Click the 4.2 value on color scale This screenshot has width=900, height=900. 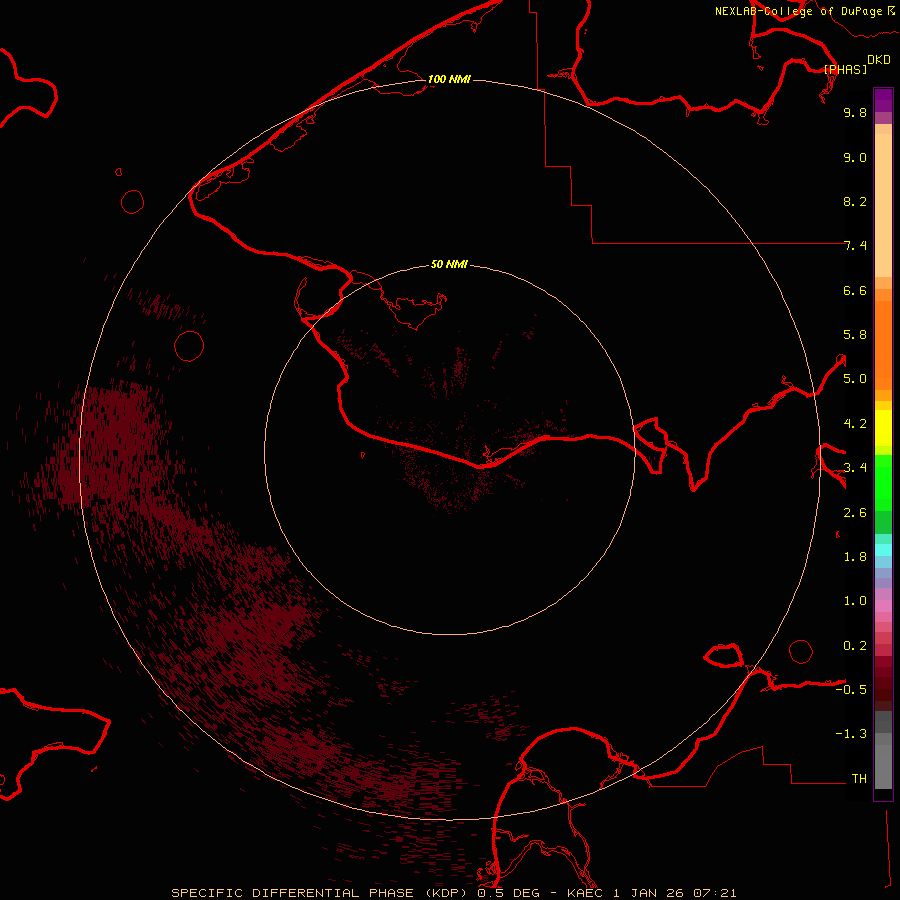coord(855,424)
